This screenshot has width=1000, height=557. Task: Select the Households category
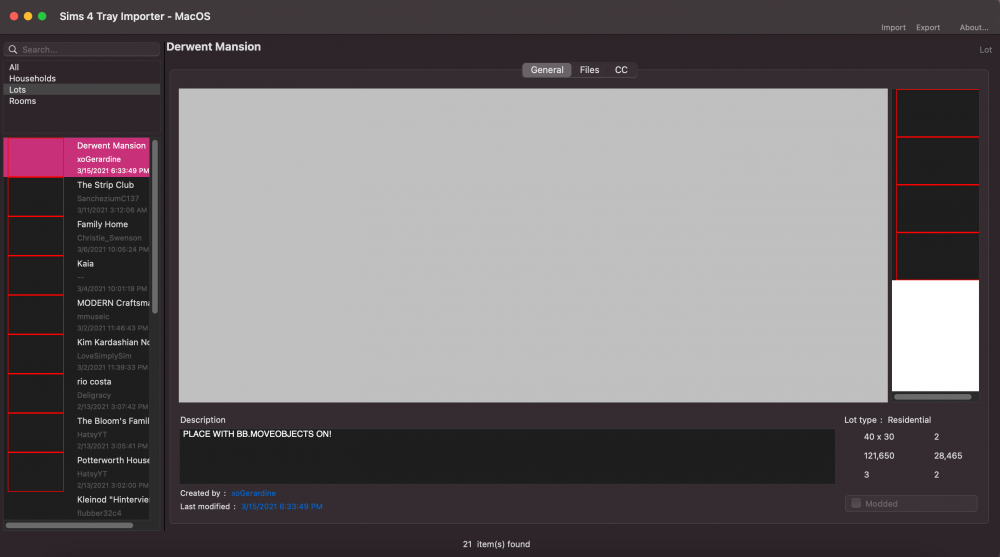tap(82, 78)
